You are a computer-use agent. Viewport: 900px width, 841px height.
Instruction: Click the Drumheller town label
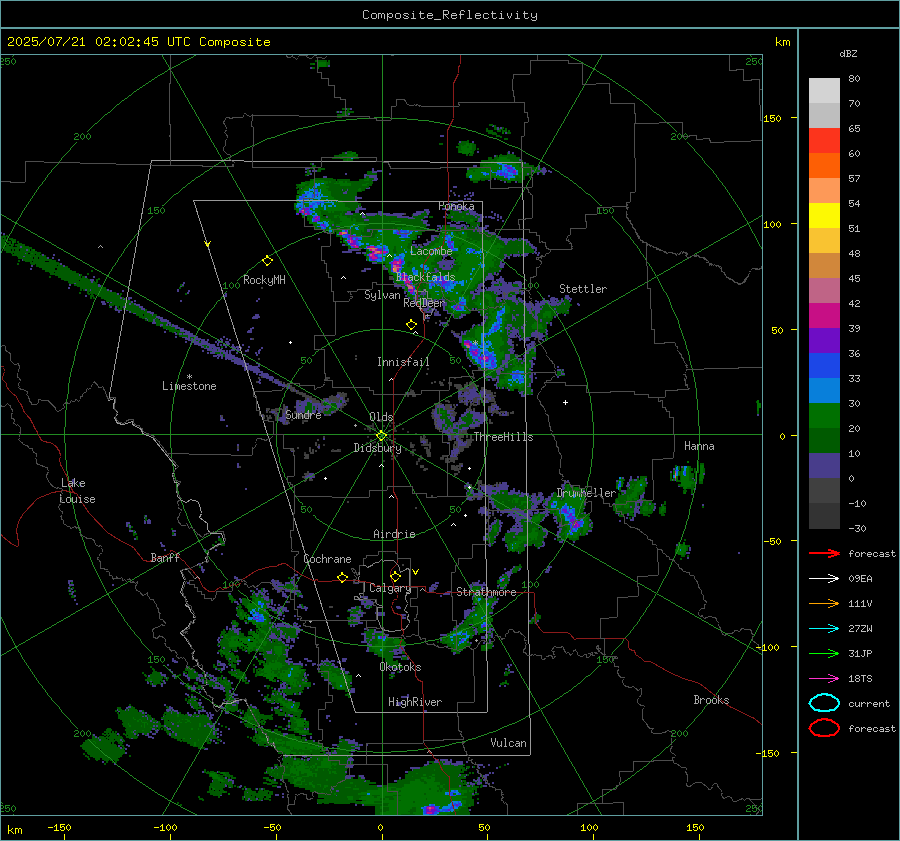pyautogui.click(x=586, y=493)
